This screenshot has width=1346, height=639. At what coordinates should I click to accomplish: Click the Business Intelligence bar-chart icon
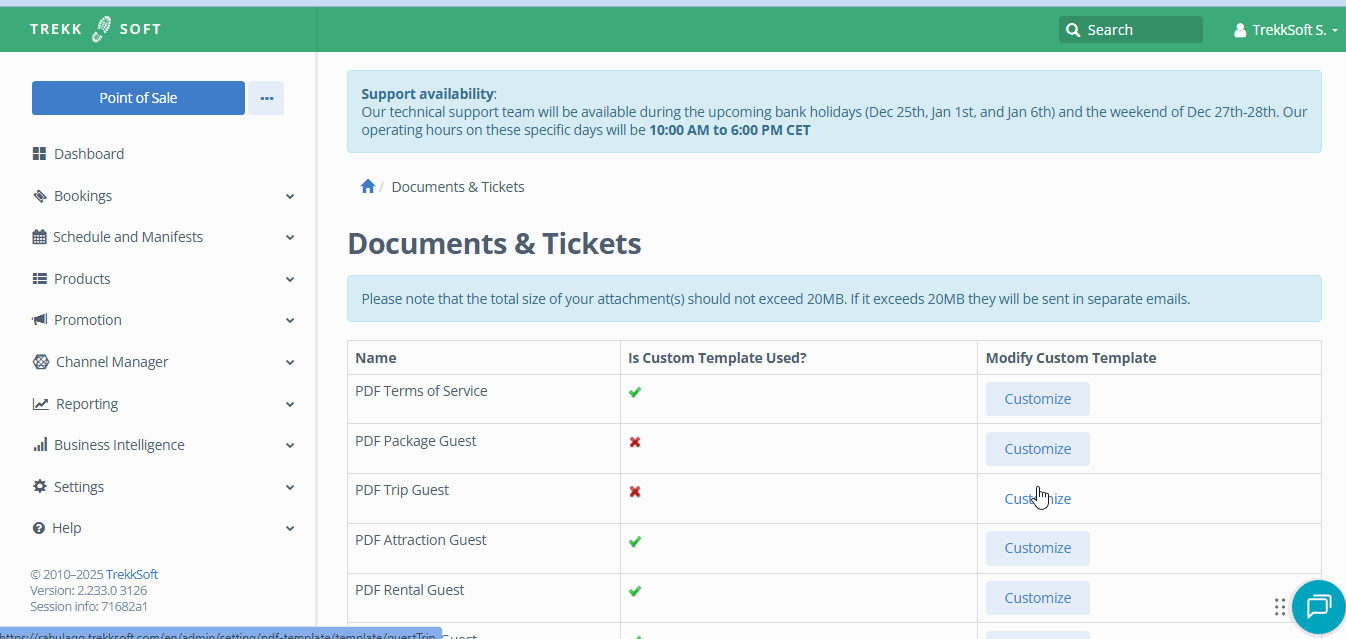[39, 444]
